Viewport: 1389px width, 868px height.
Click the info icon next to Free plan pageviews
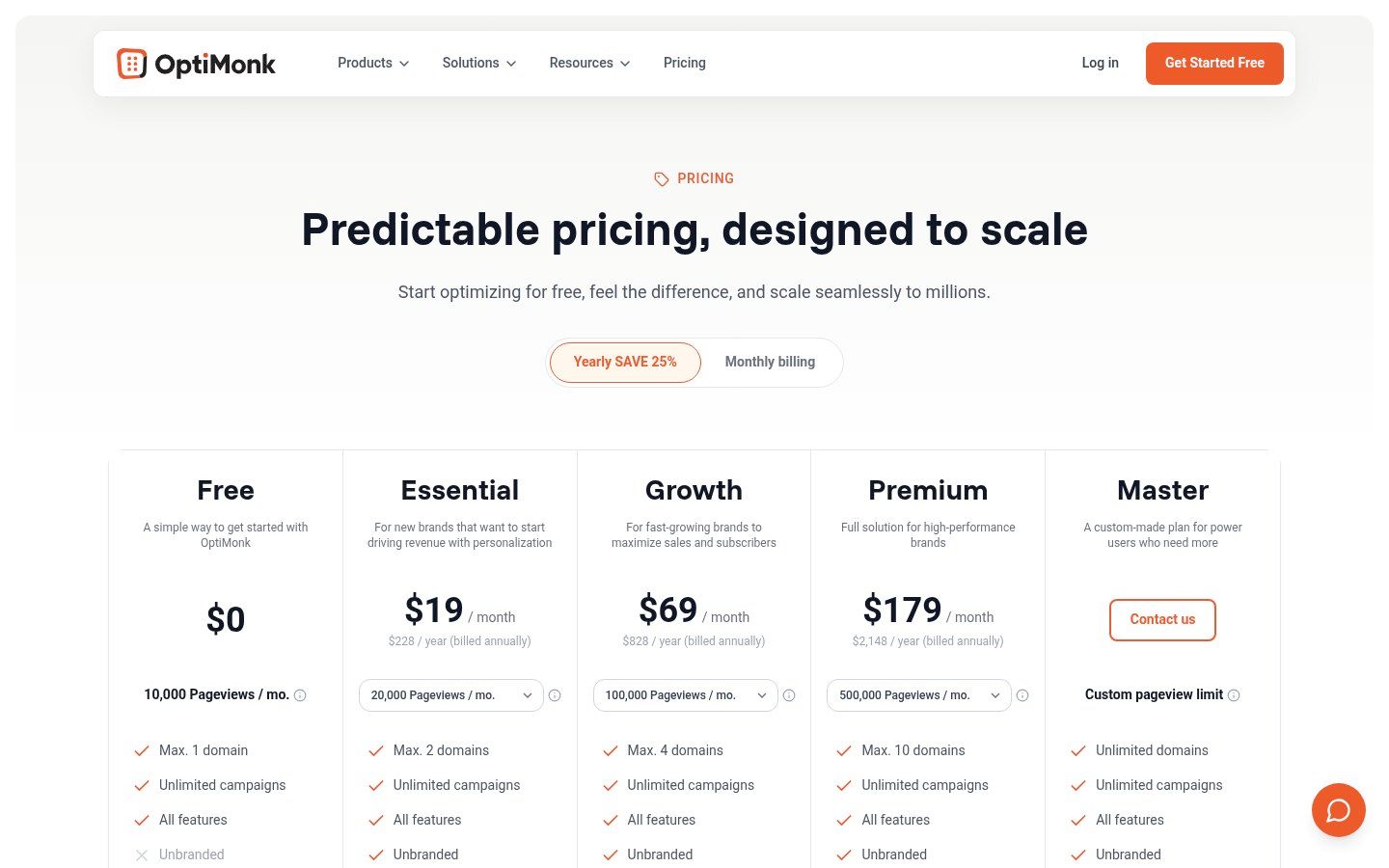(300, 695)
